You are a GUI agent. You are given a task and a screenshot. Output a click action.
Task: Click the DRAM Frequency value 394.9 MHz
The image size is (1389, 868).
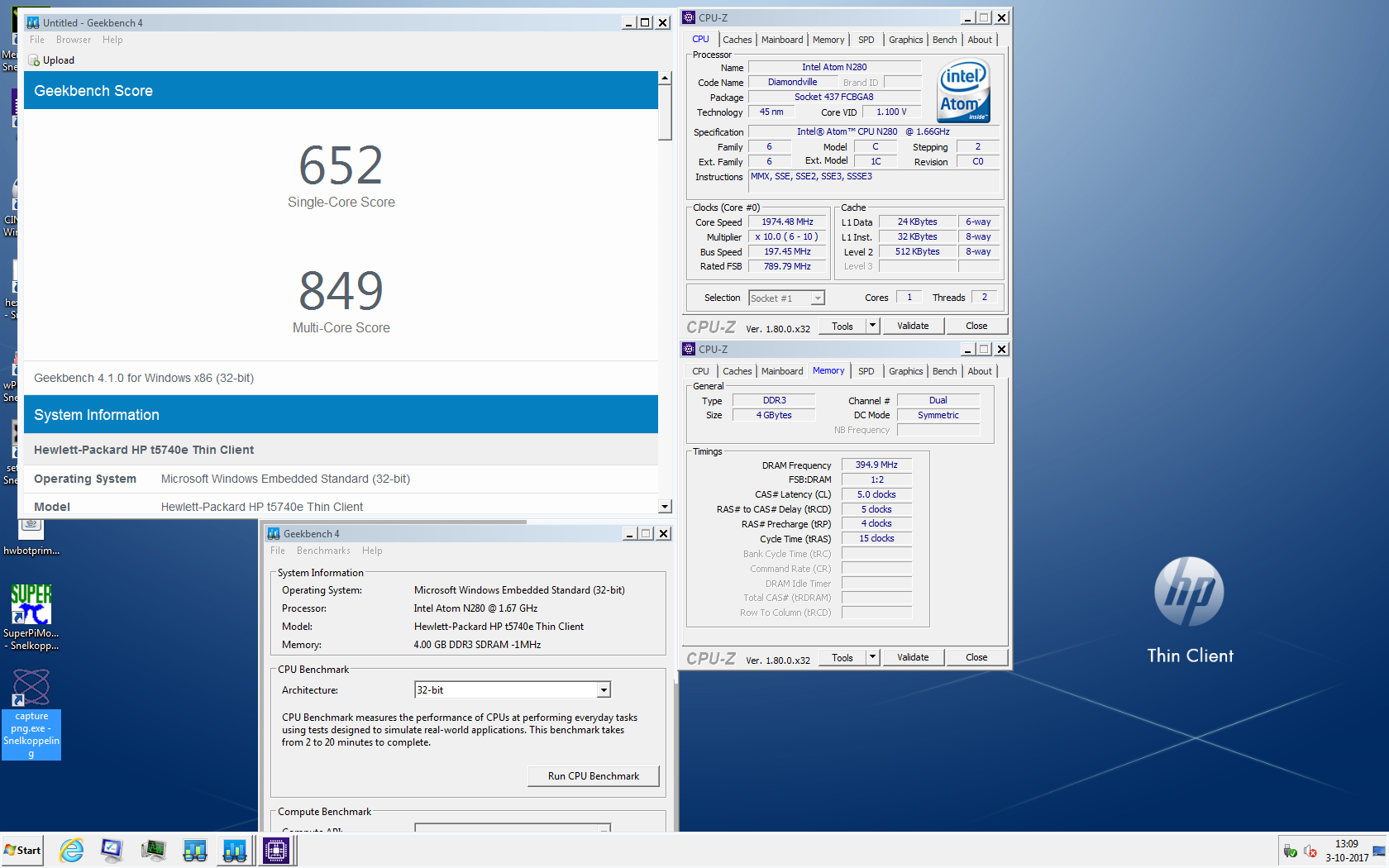(x=876, y=465)
